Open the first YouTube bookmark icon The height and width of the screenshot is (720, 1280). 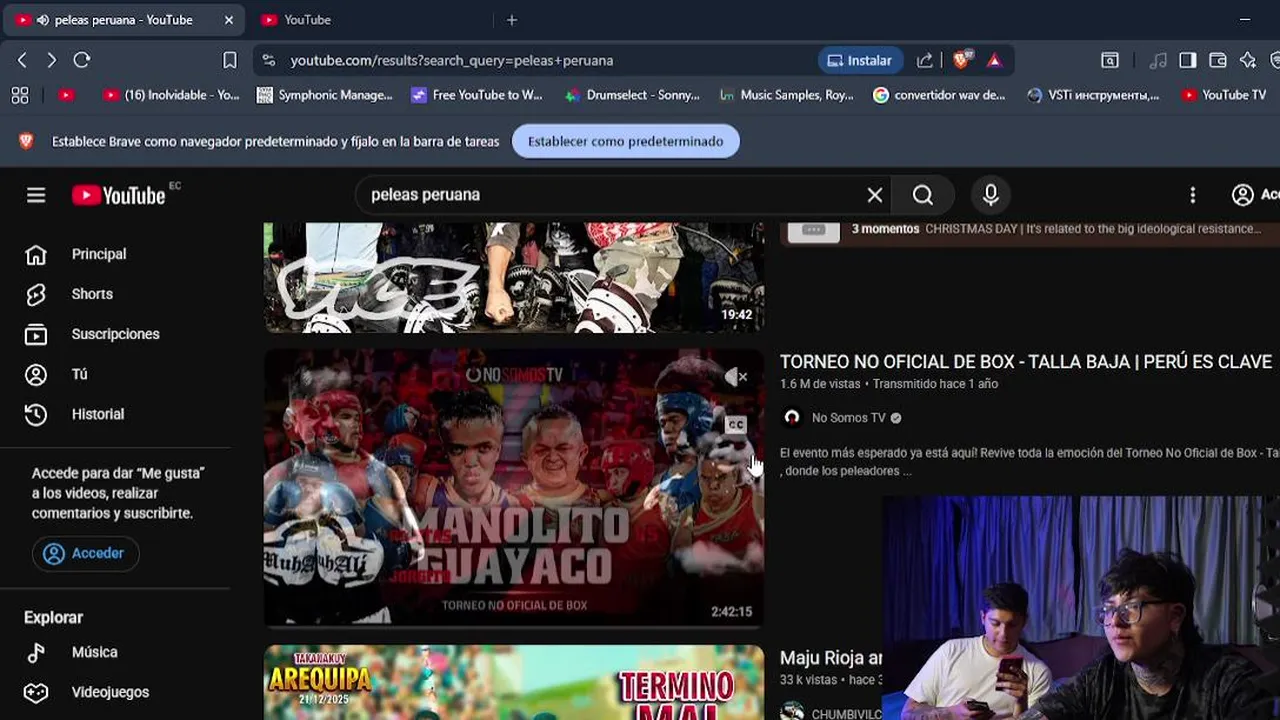coord(66,95)
